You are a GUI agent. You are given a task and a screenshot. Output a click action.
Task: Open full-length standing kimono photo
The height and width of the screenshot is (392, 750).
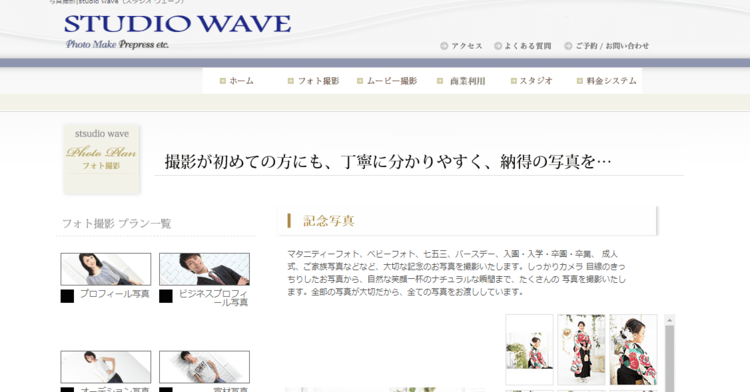click(581, 349)
